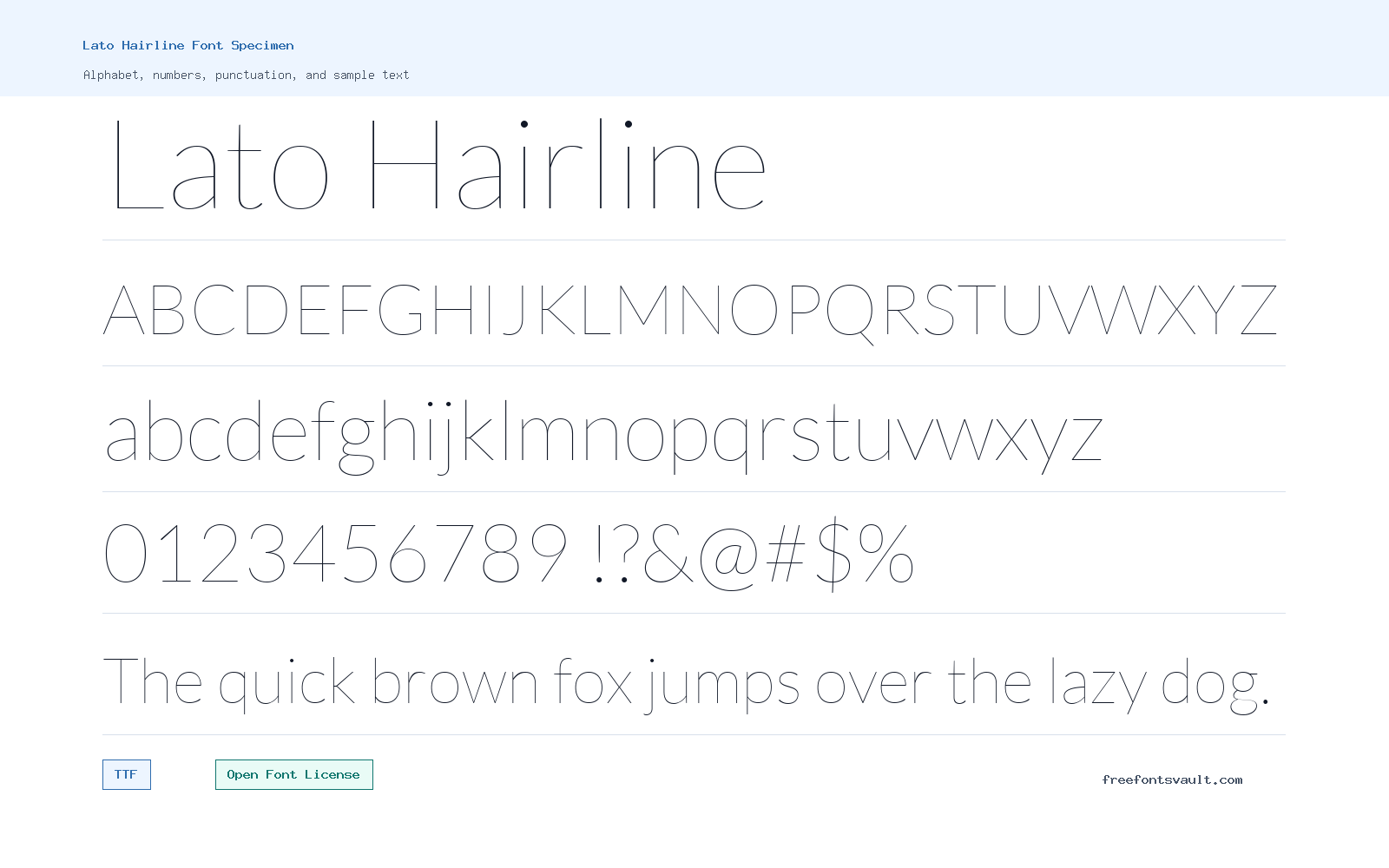1389x868 pixels.
Task: Click the digits and punctuation sample line
Action: click(x=509, y=553)
